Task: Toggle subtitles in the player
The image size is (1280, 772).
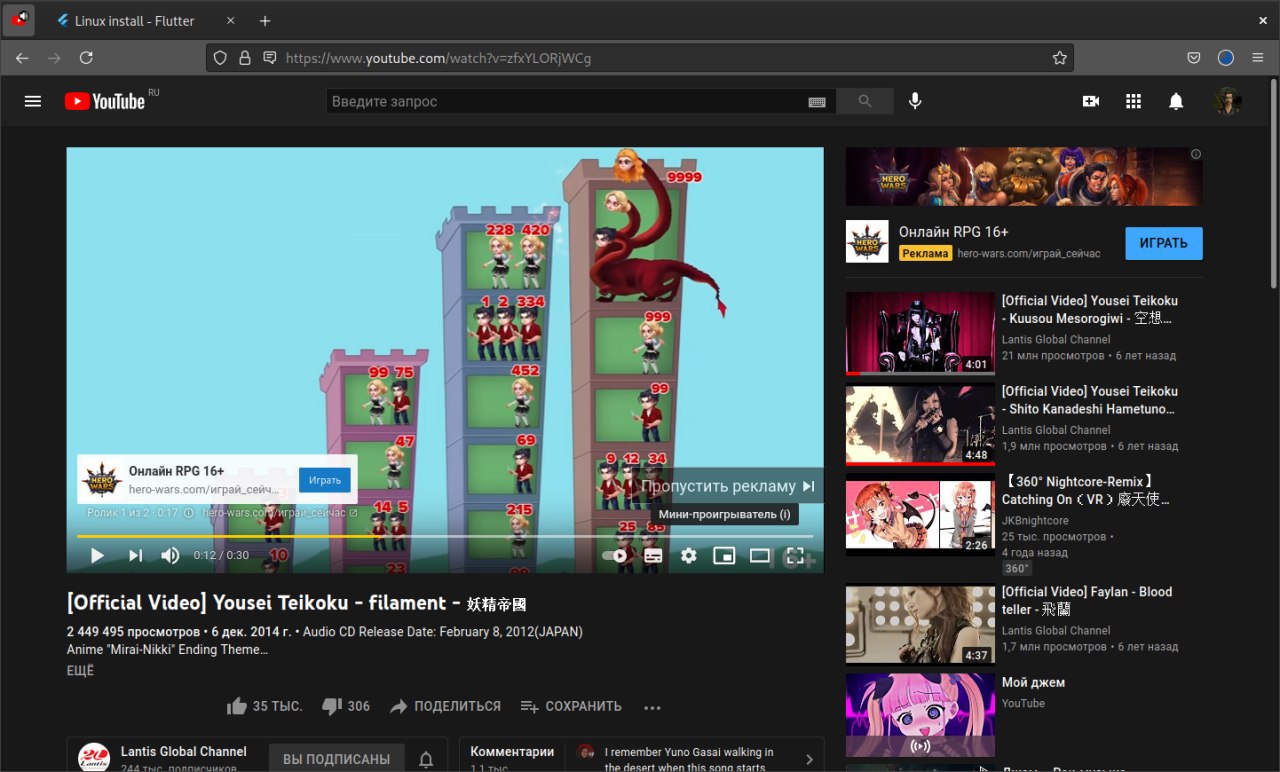Action: [653, 556]
